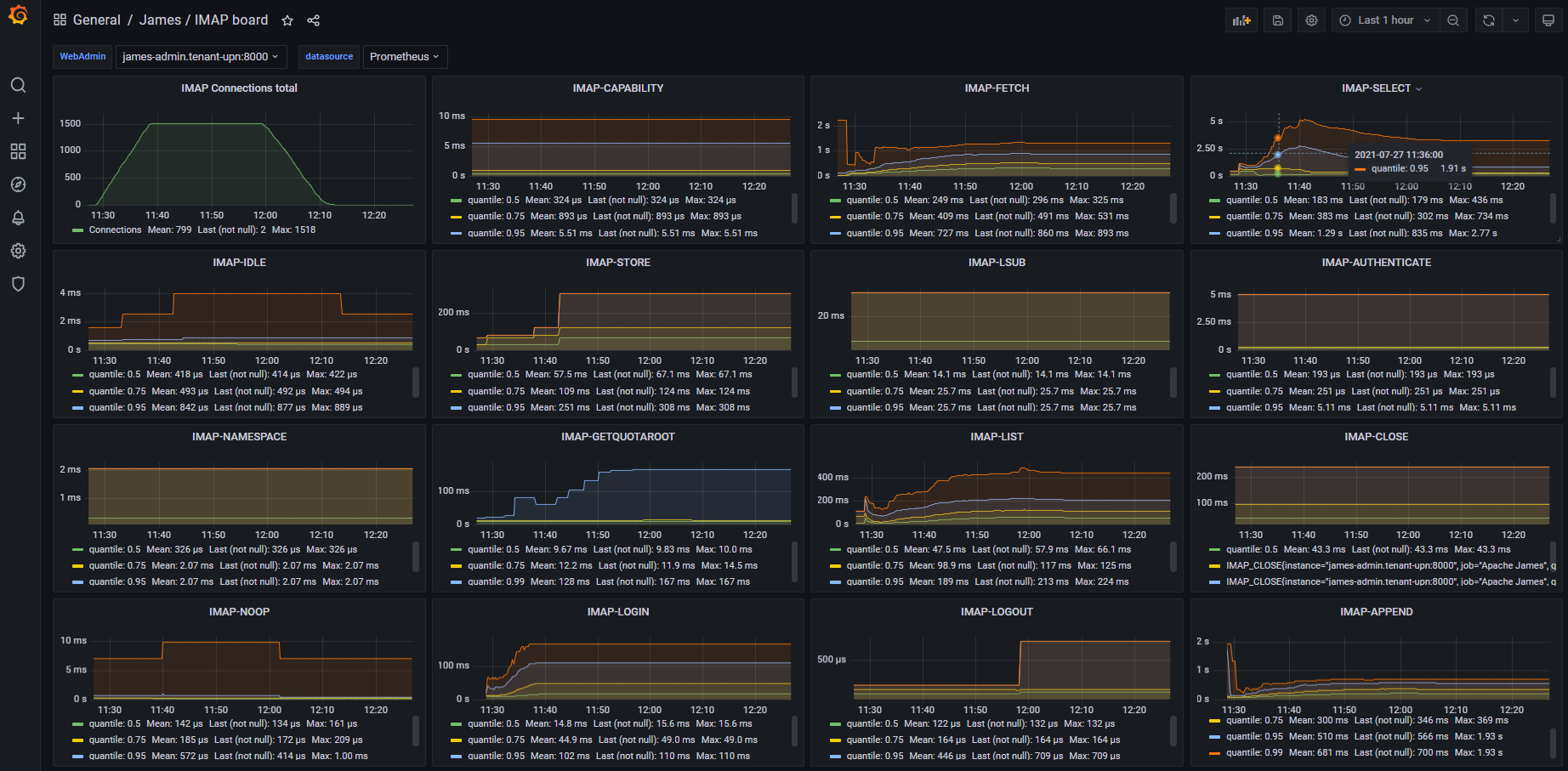The image size is (1568, 771).
Task: Click the IMAP-LOGOUT panel title
Action: 997,612
